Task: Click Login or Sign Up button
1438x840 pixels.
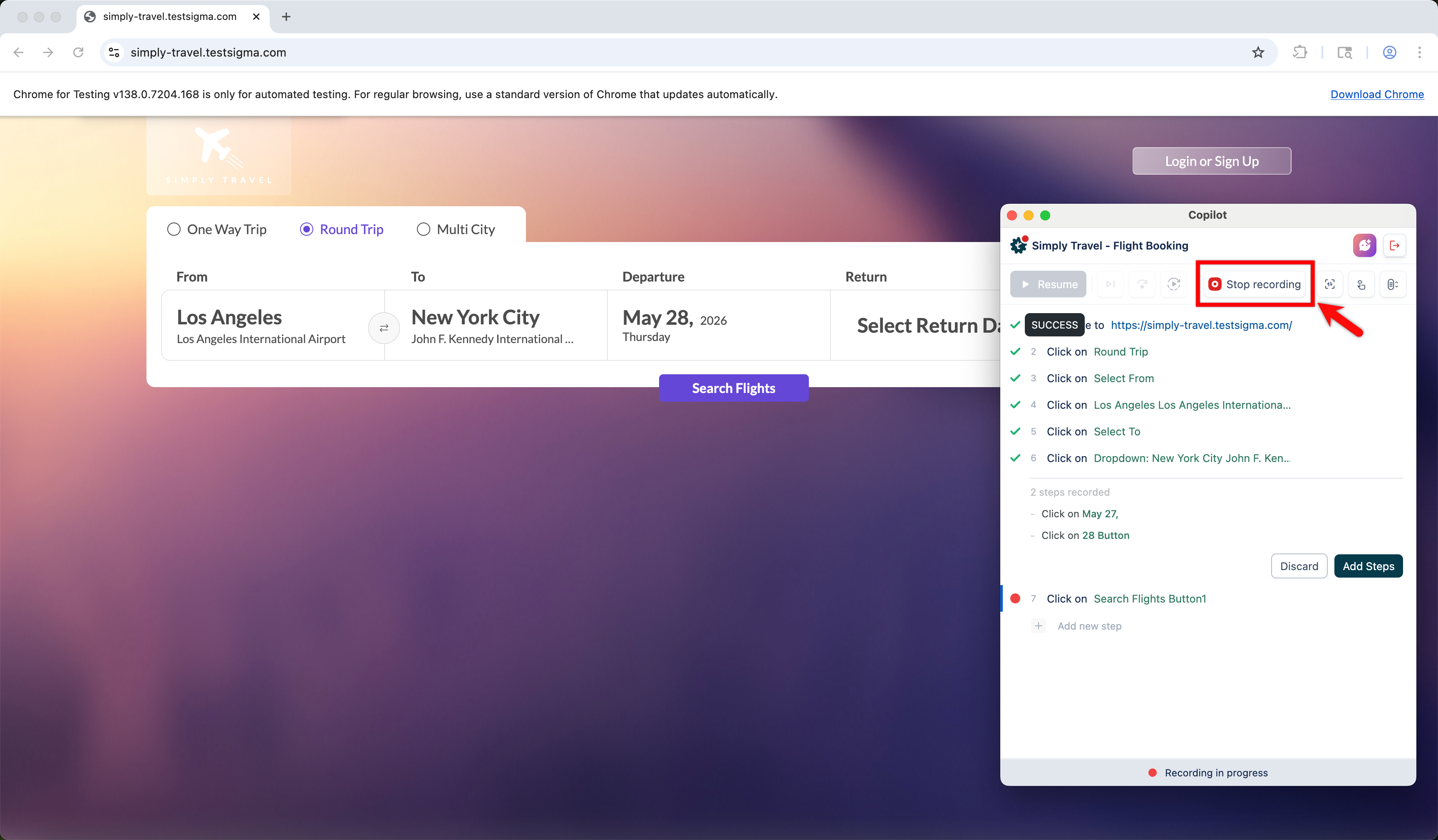Action: click(1212, 161)
